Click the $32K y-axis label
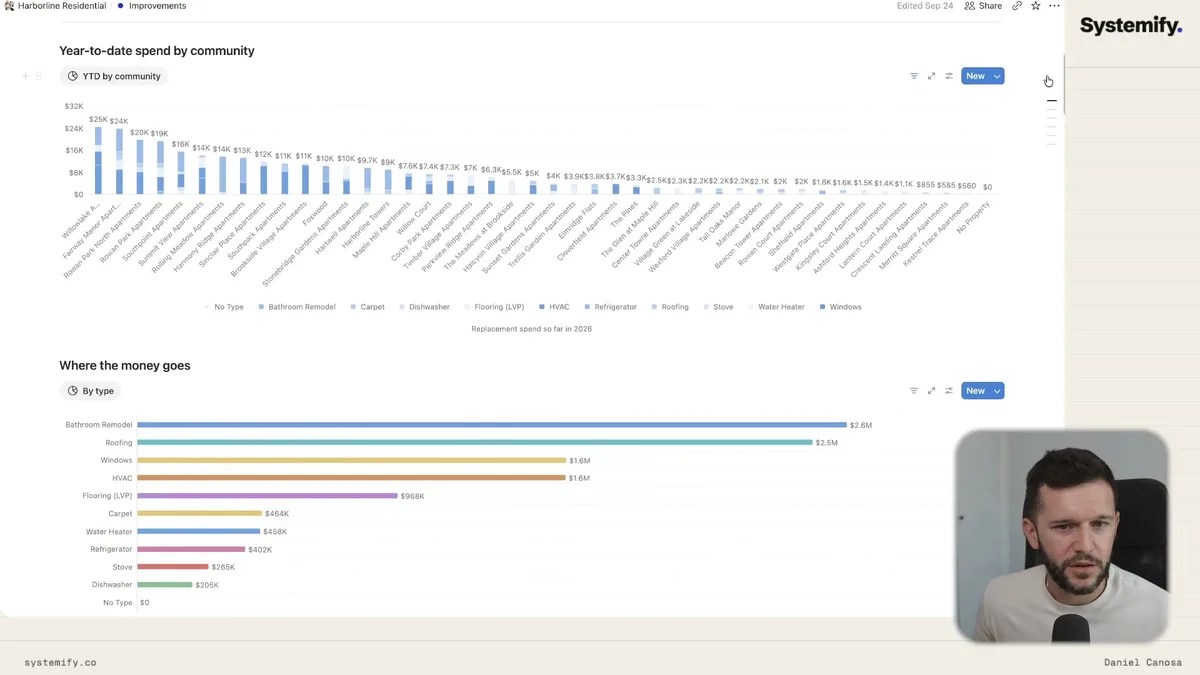The width and height of the screenshot is (1200, 675). [x=74, y=106]
